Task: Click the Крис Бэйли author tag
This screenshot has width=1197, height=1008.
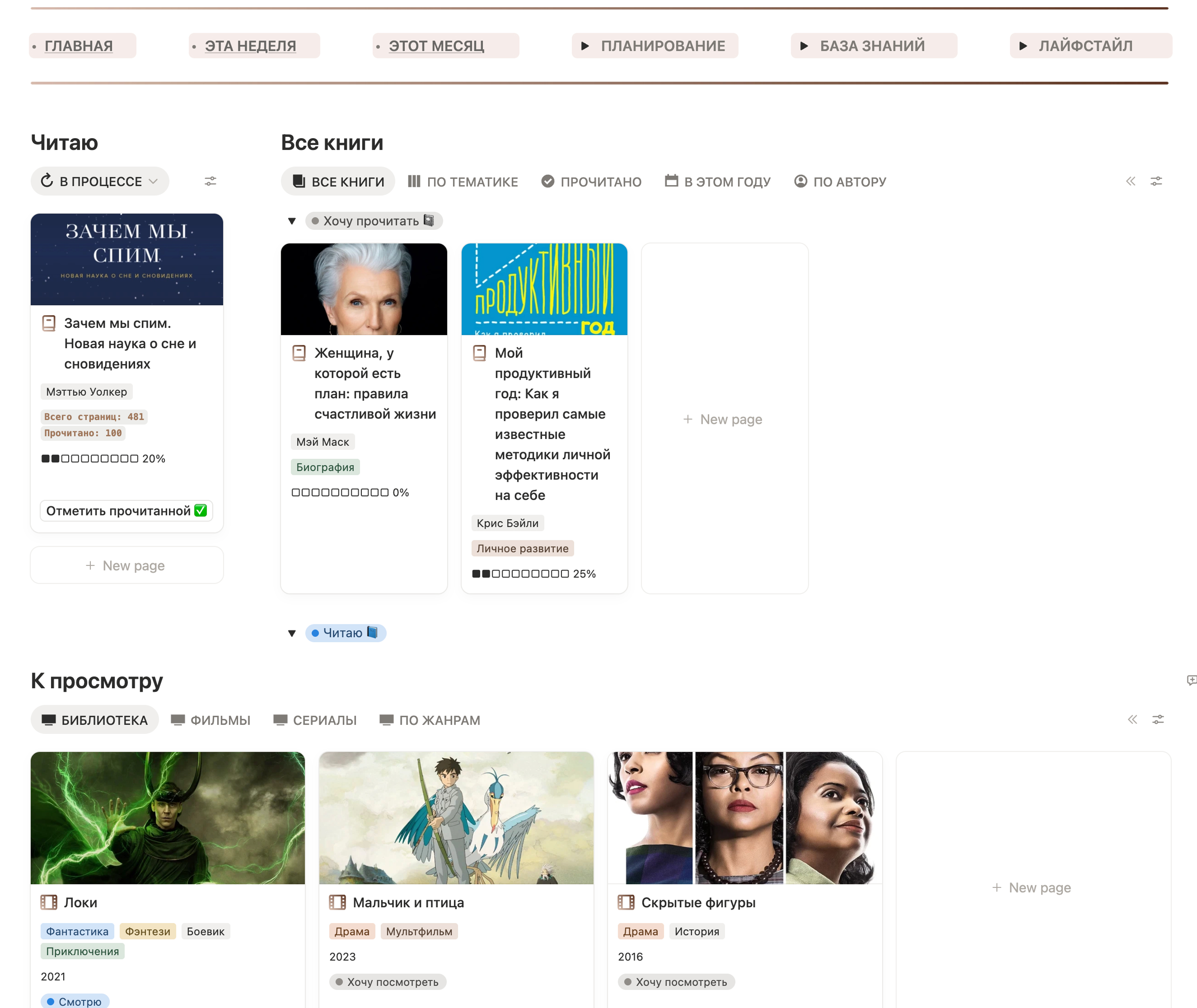Action: (508, 523)
